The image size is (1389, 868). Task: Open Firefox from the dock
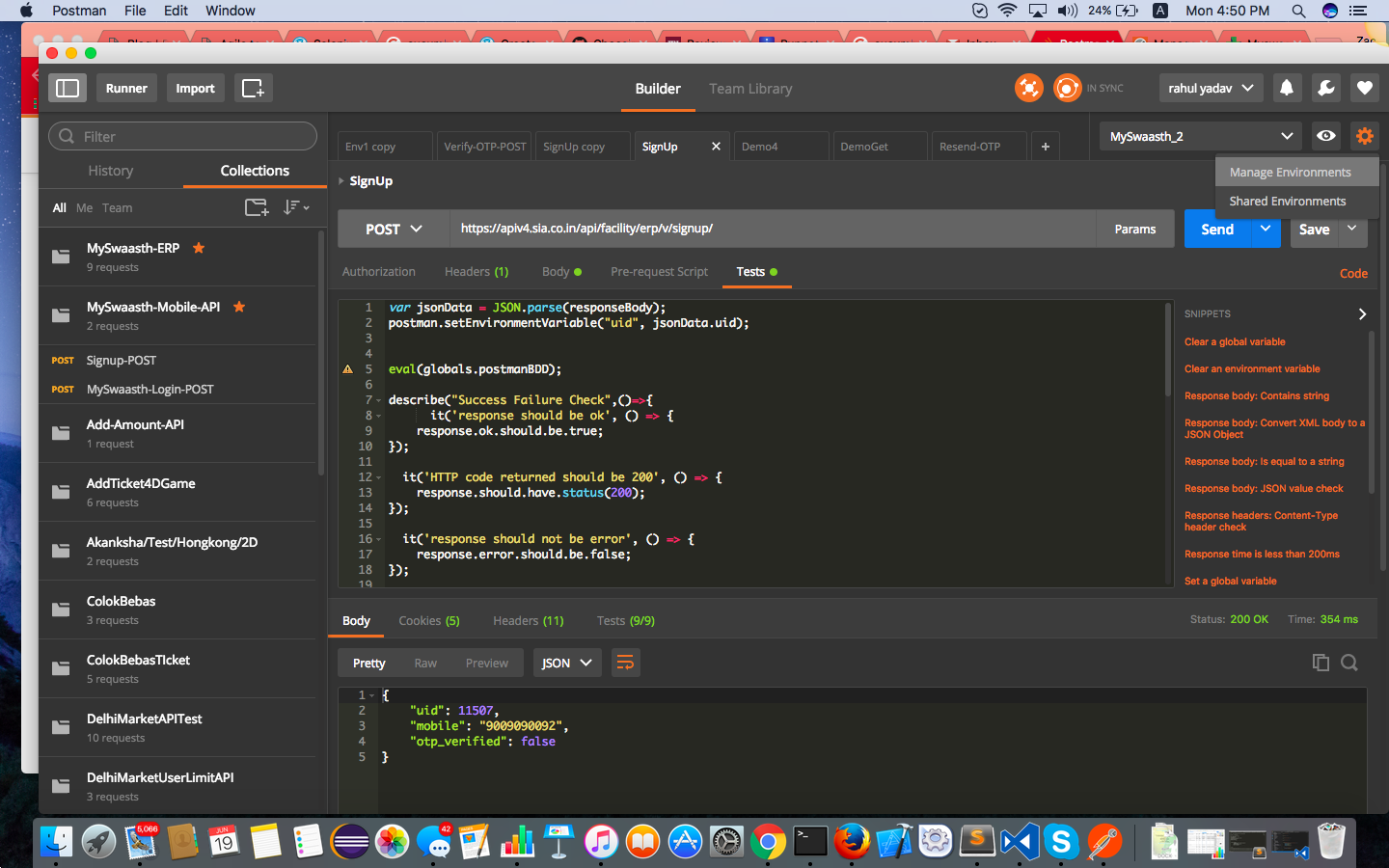tap(852, 842)
